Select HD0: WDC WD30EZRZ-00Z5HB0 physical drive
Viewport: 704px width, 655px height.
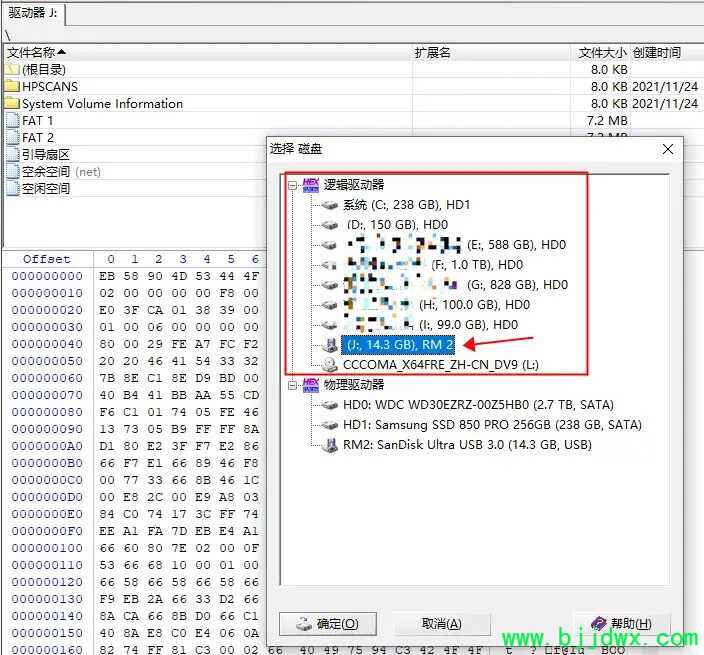(x=478, y=405)
